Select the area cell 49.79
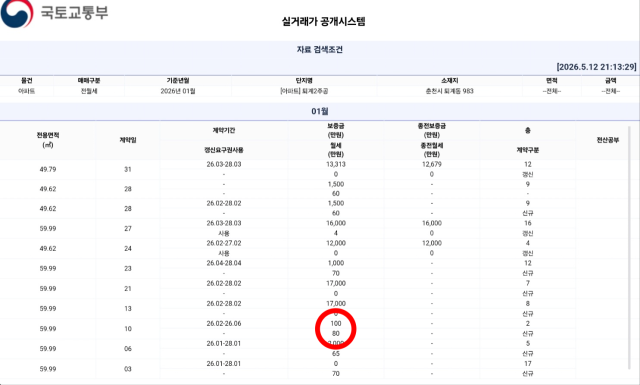This screenshot has width=640, height=385. click(48, 169)
